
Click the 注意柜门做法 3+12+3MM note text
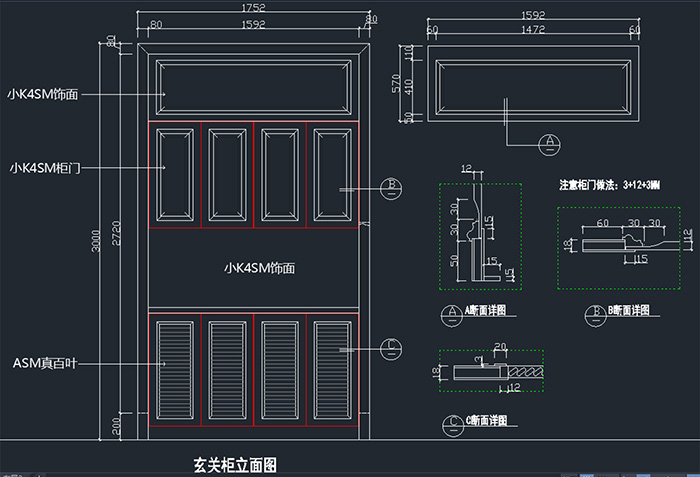tap(609, 185)
